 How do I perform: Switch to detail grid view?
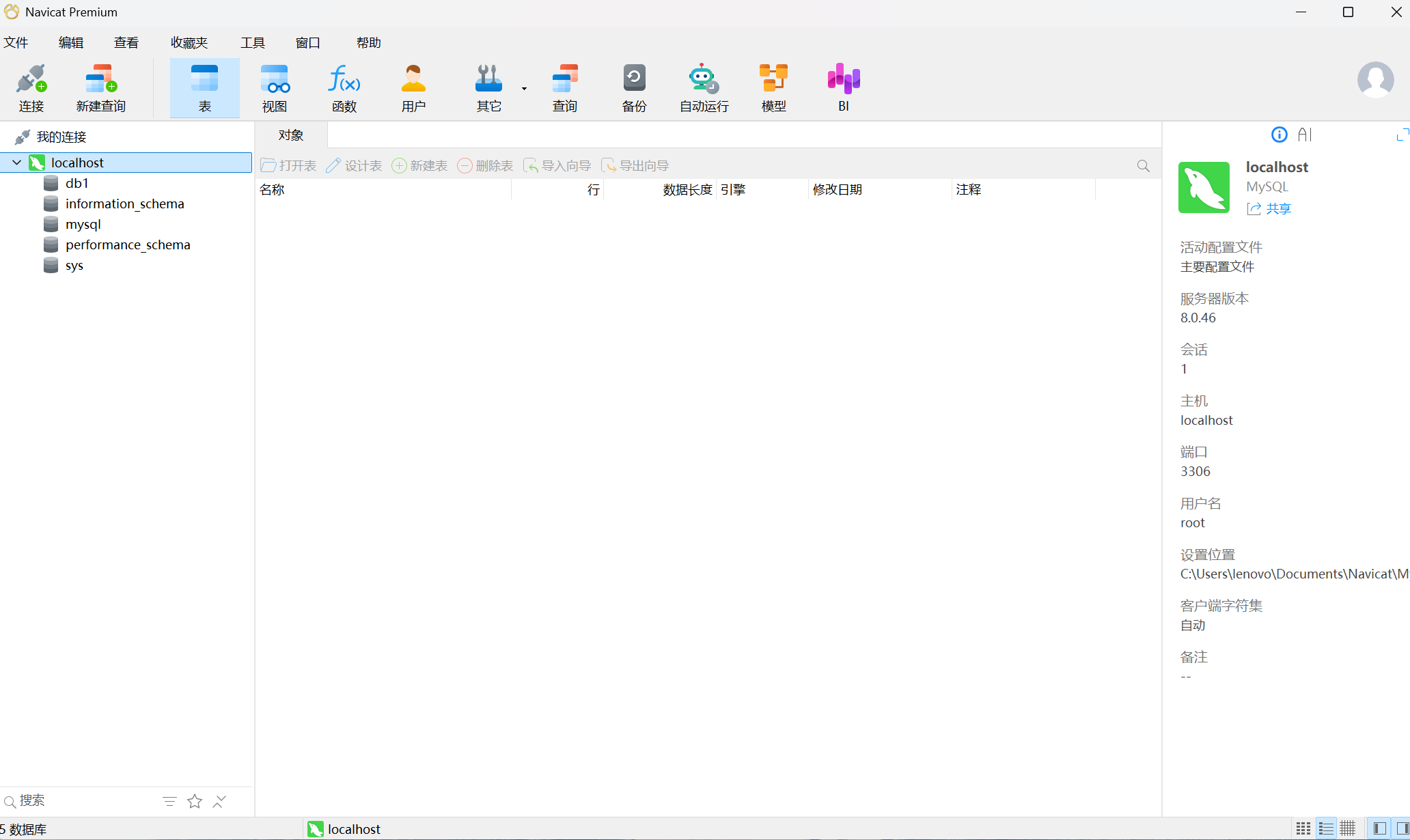click(x=1348, y=828)
